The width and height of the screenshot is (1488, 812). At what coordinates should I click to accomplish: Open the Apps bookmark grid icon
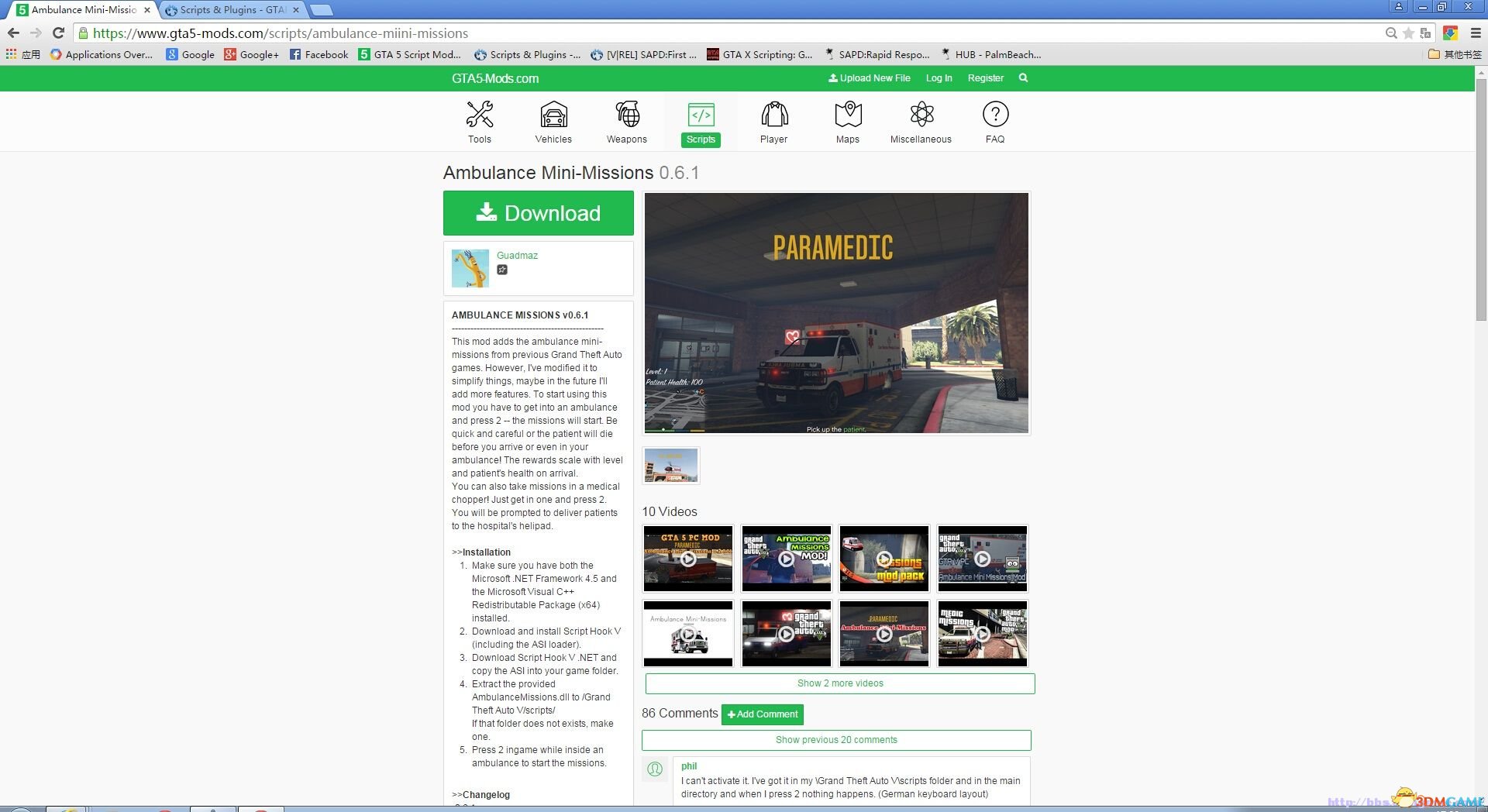coord(11,54)
